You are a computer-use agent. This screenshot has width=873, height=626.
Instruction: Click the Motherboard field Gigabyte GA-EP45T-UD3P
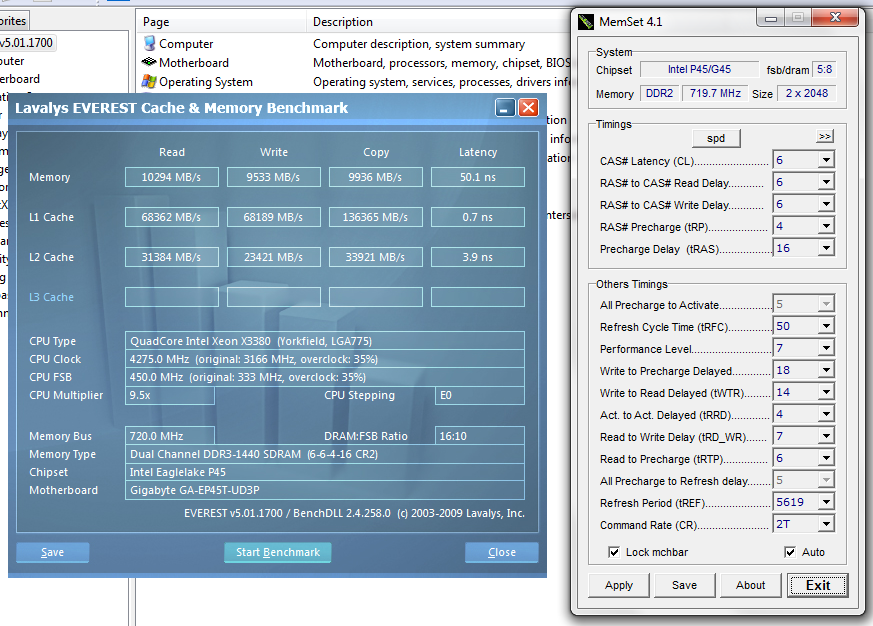[x=325, y=490]
